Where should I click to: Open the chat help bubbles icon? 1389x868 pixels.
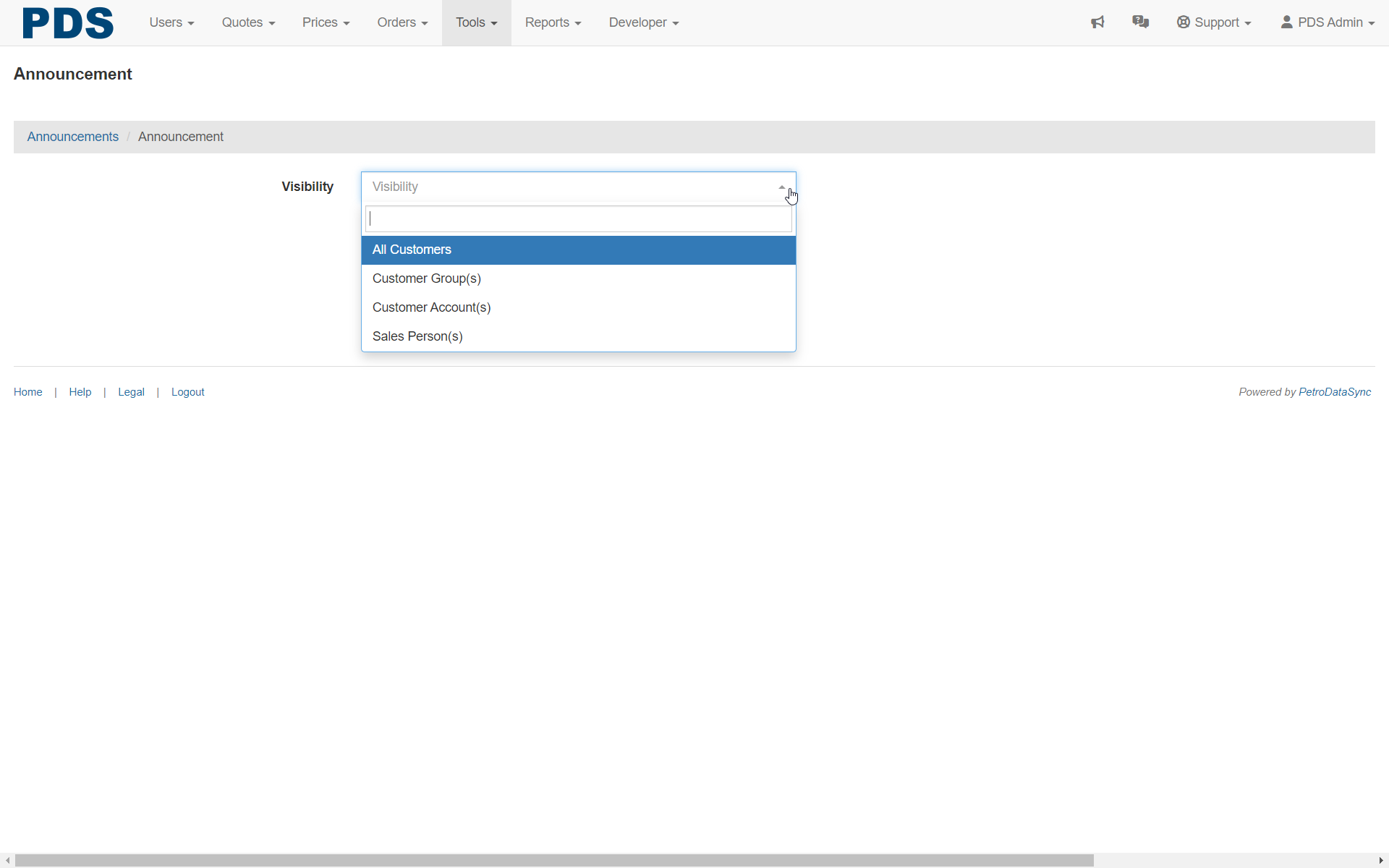1141,22
